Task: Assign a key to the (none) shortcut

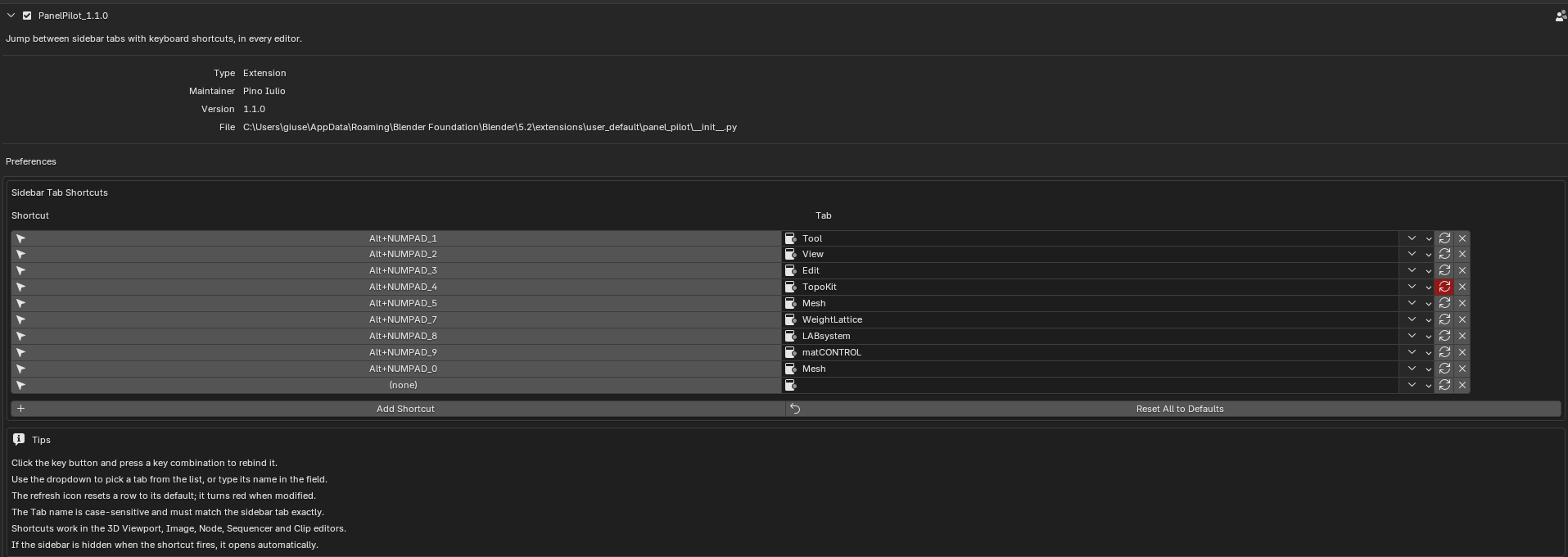Action: pyautogui.click(x=396, y=385)
